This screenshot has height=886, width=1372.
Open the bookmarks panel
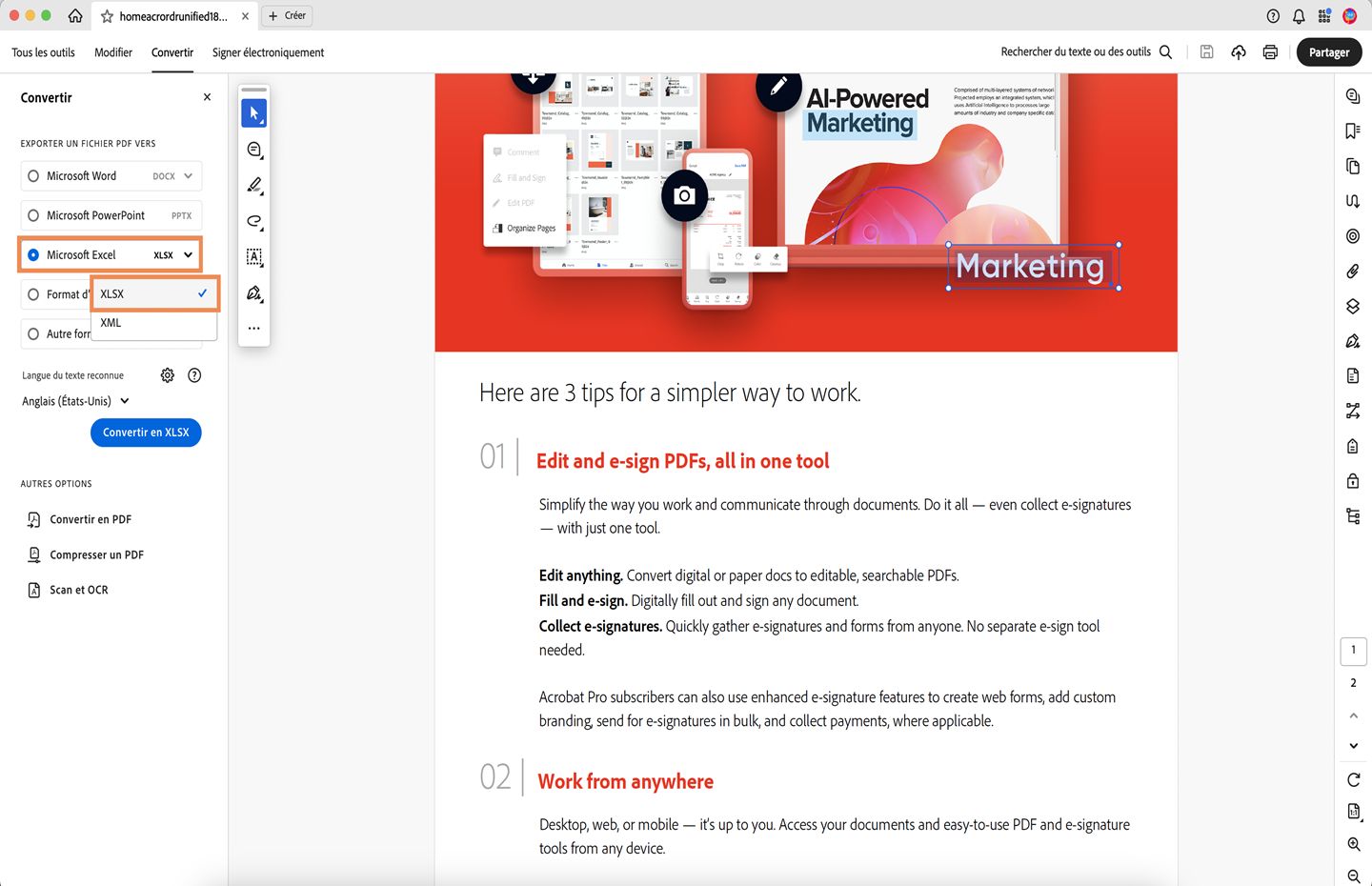[x=1352, y=131]
